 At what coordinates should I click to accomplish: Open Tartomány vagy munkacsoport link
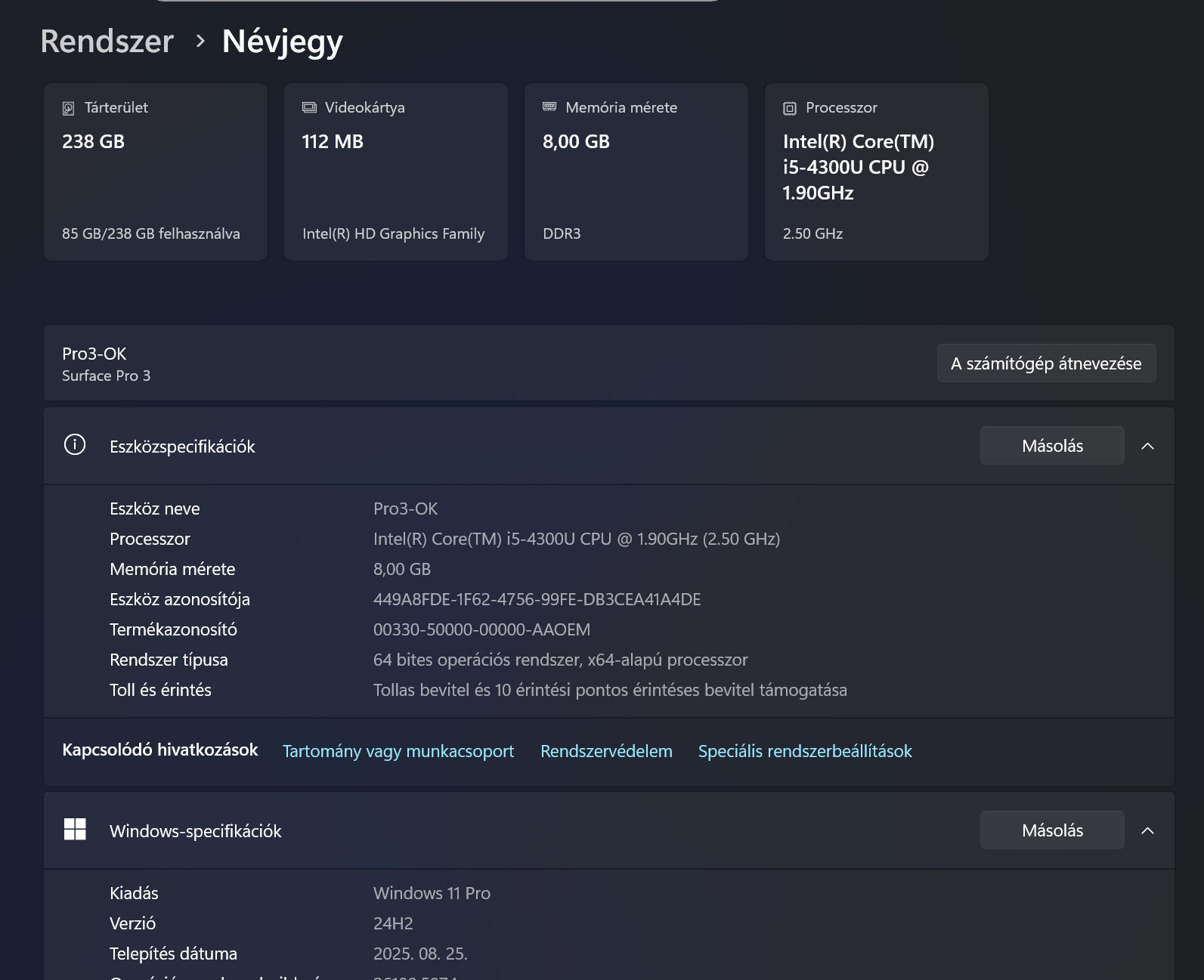(398, 751)
